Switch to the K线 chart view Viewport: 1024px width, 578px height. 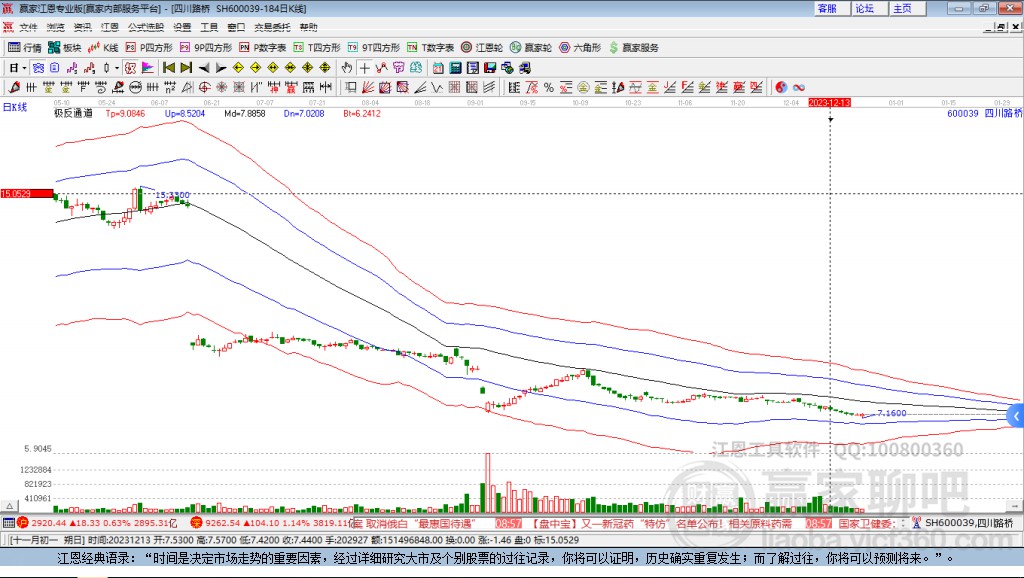click(104, 47)
